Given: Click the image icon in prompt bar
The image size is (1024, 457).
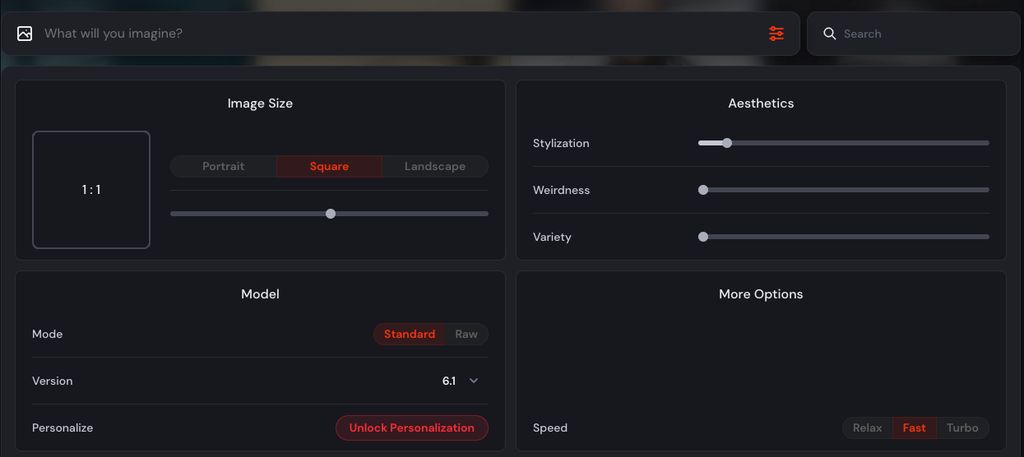Looking at the screenshot, I should pyautogui.click(x=25, y=34).
